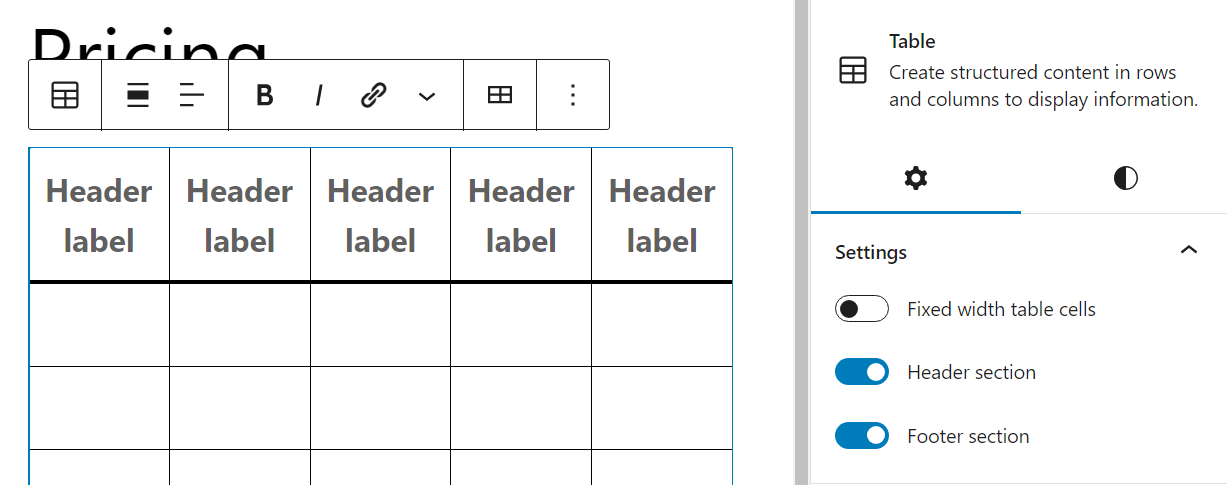The height and width of the screenshot is (485, 1227).
Task: Change text alignment of column
Action: (x=191, y=95)
